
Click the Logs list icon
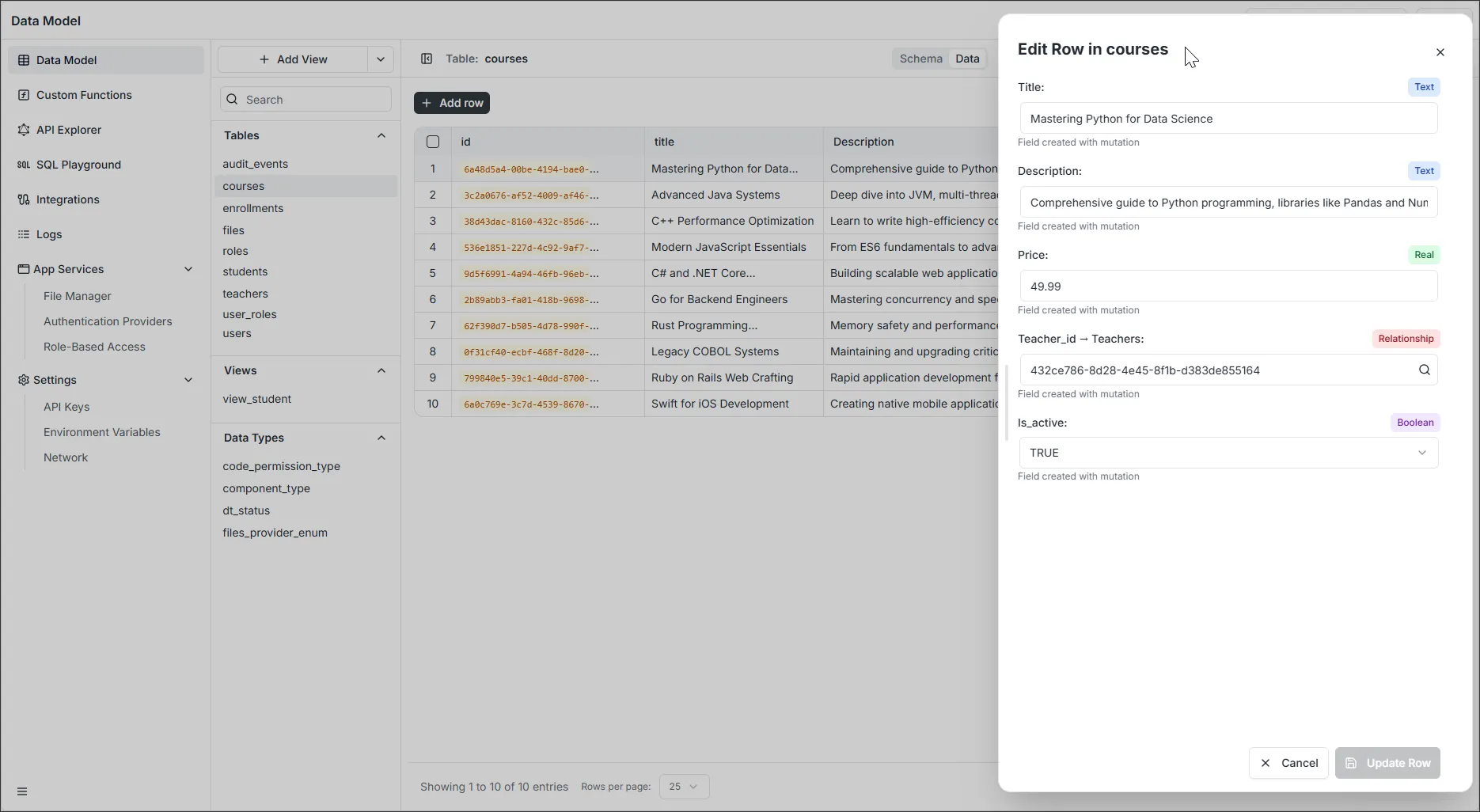pos(24,234)
